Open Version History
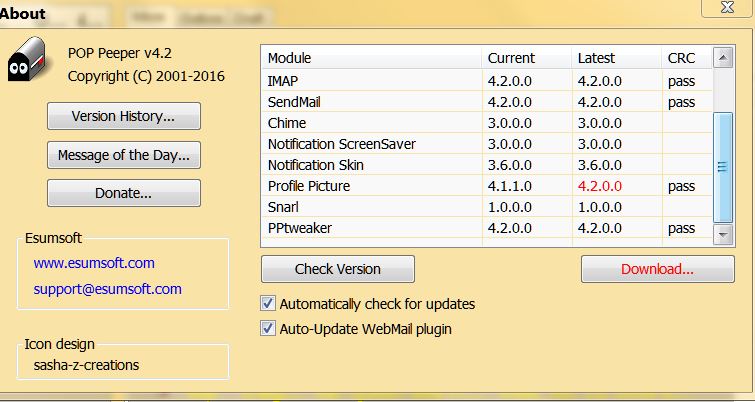The image size is (755, 402). pyautogui.click(x=124, y=116)
